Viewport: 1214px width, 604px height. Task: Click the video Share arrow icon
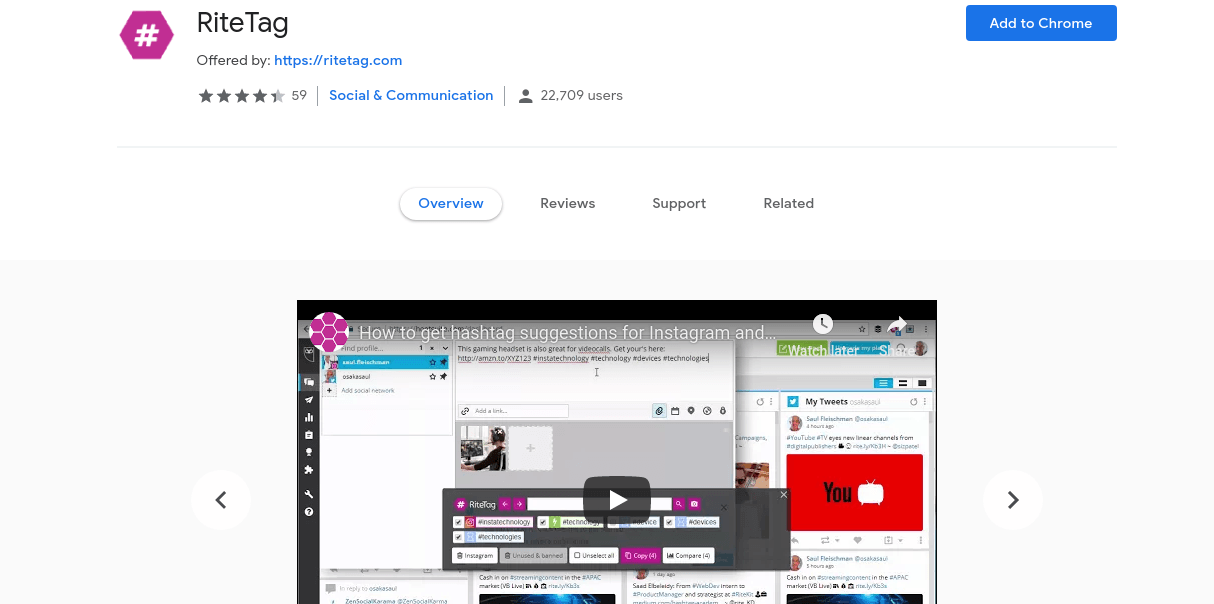point(897,324)
